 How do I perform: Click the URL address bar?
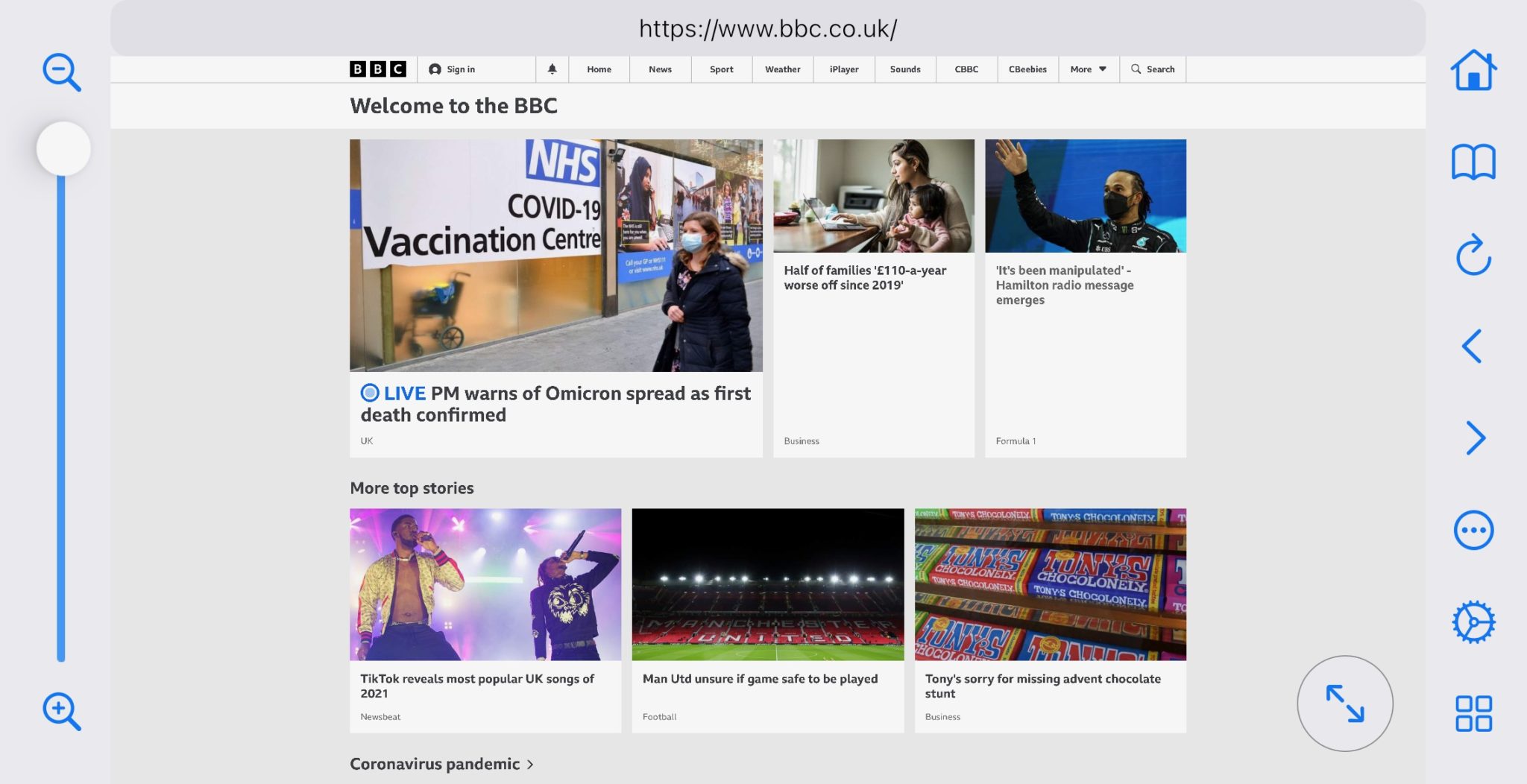coord(767,29)
